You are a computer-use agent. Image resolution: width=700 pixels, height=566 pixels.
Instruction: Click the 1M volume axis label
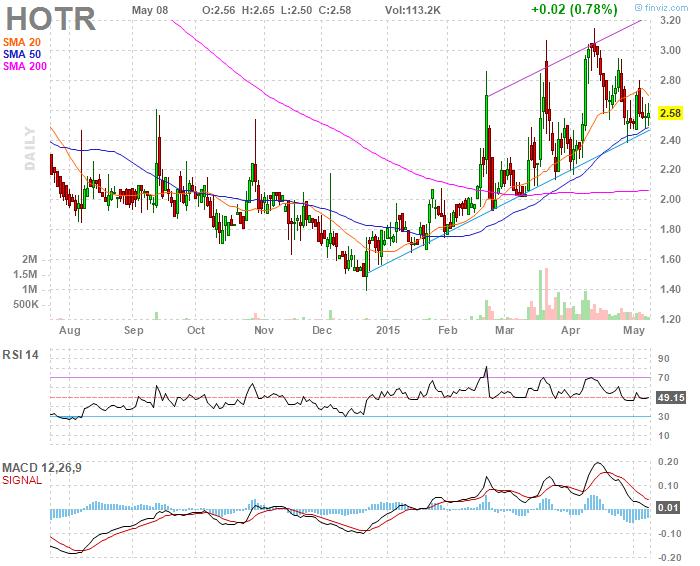(x=30, y=290)
